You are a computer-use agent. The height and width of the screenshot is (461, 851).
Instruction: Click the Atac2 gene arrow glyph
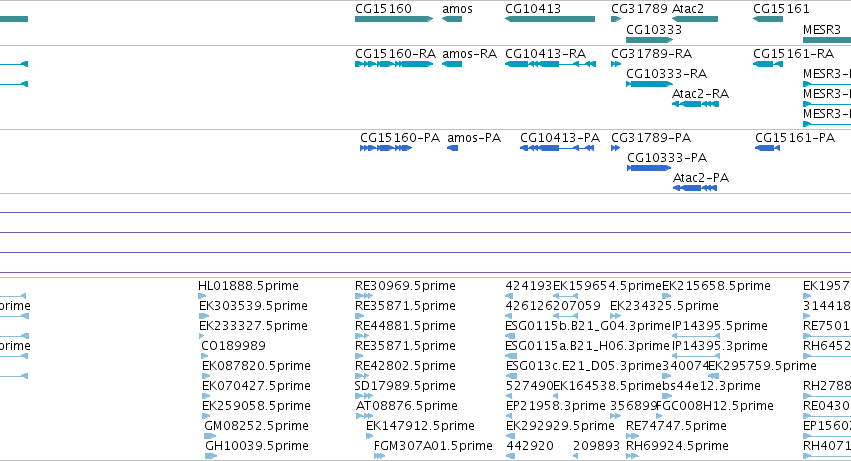coord(695,19)
